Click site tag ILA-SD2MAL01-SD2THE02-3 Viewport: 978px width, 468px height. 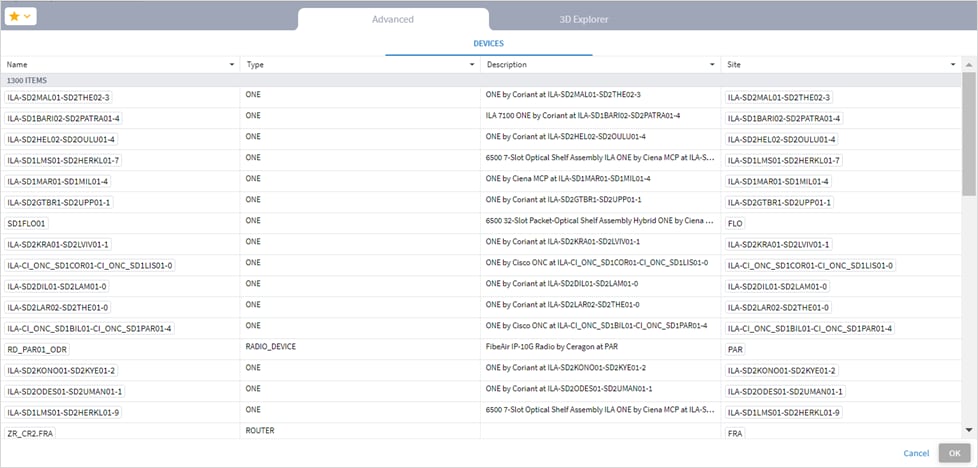[779, 97]
